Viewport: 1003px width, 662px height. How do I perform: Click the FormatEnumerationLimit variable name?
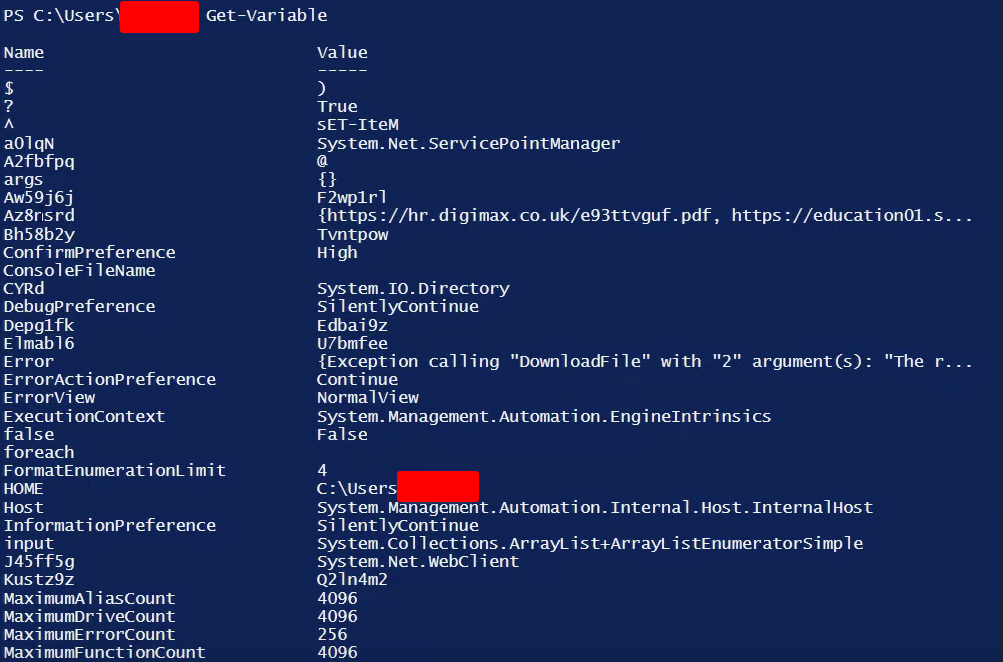pos(114,470)
